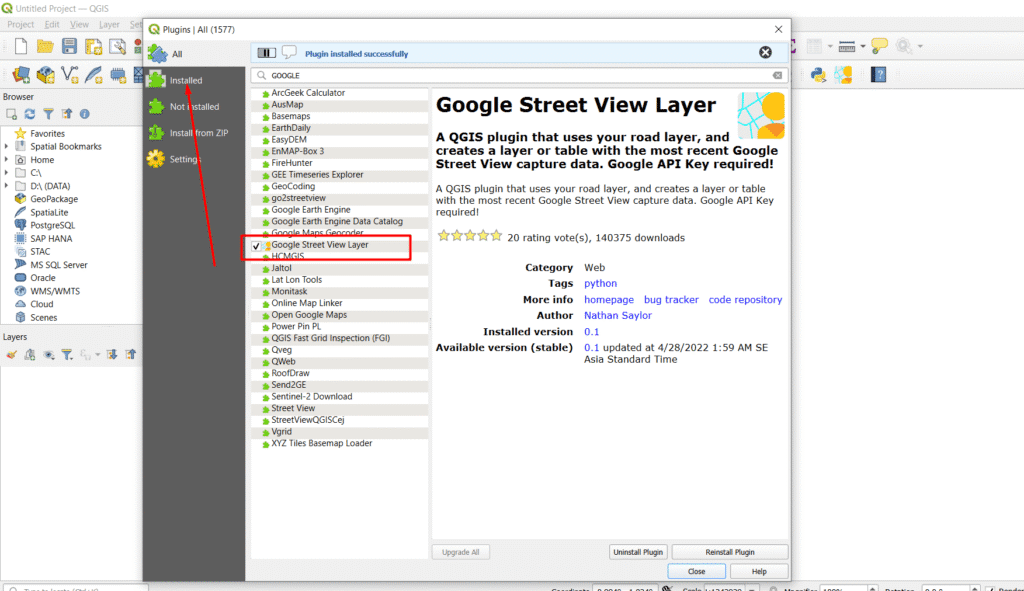Viewport: 1024px width, 591px height.
Task: Select Google Earth Engine in plugin list
Action: (x=311, y=210)
